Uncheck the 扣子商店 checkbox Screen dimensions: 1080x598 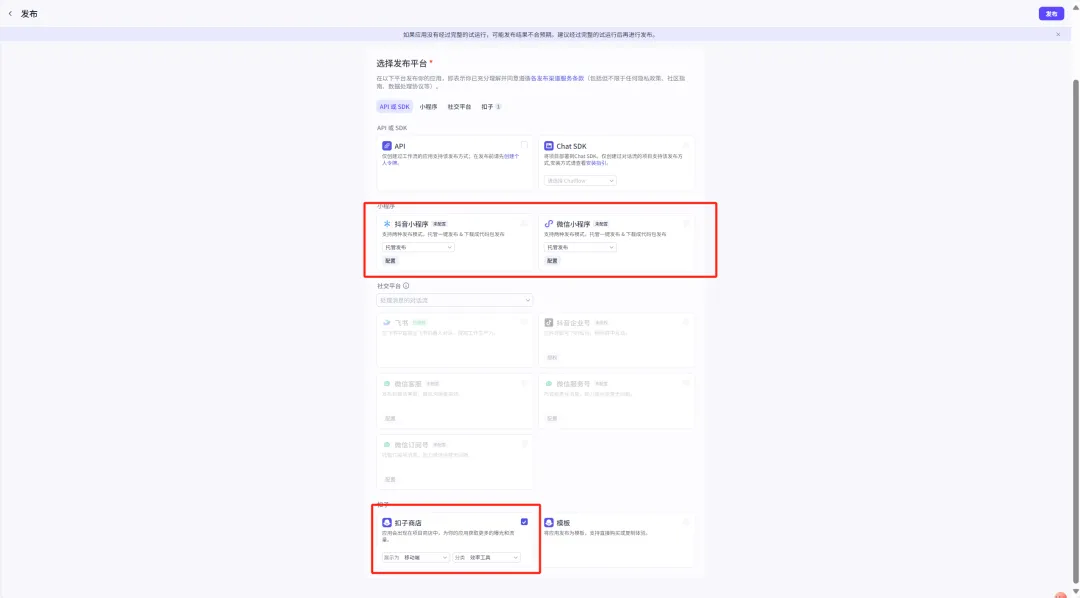click(x=524, y=522)
